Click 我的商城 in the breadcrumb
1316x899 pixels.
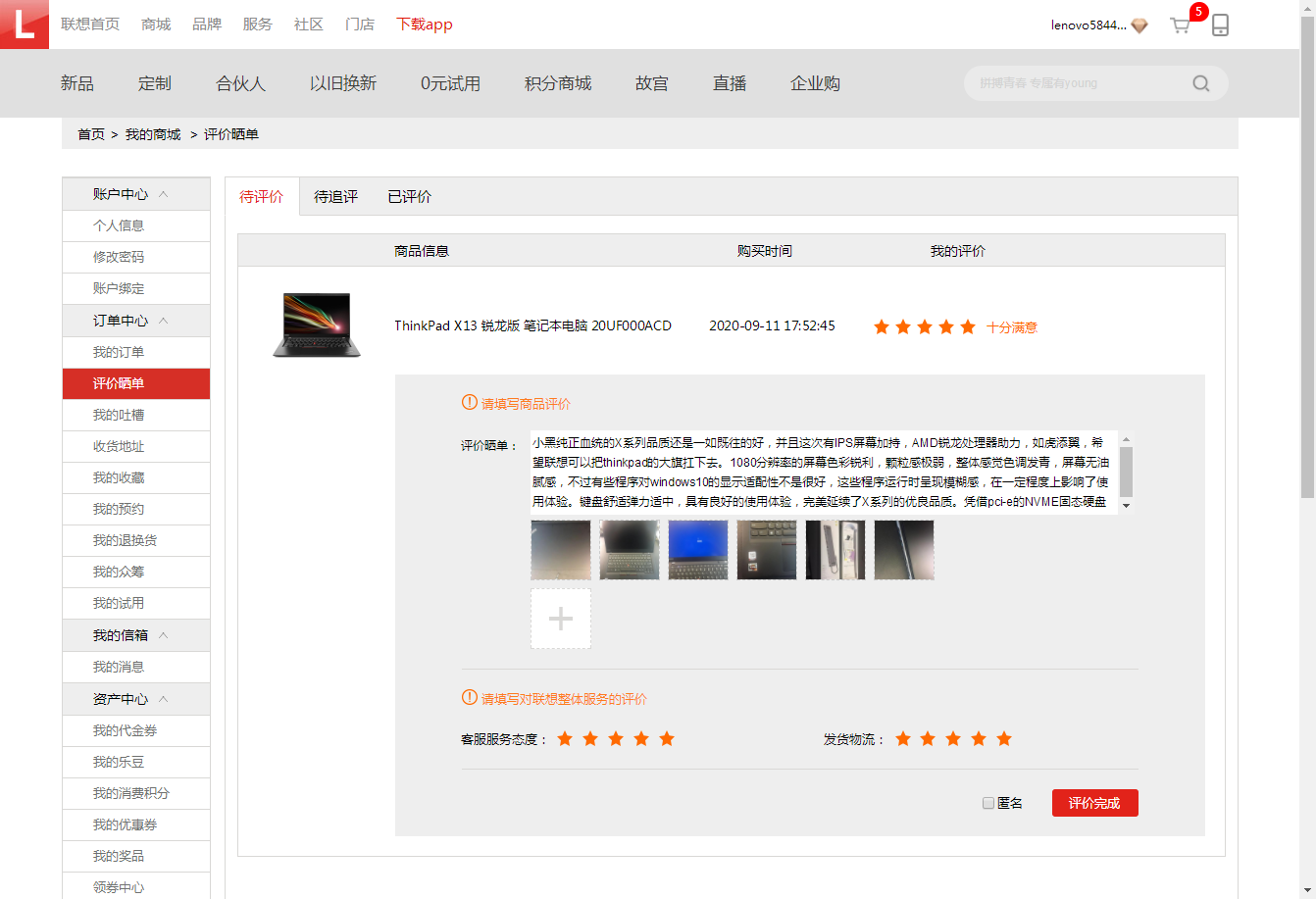pos(153,134)
